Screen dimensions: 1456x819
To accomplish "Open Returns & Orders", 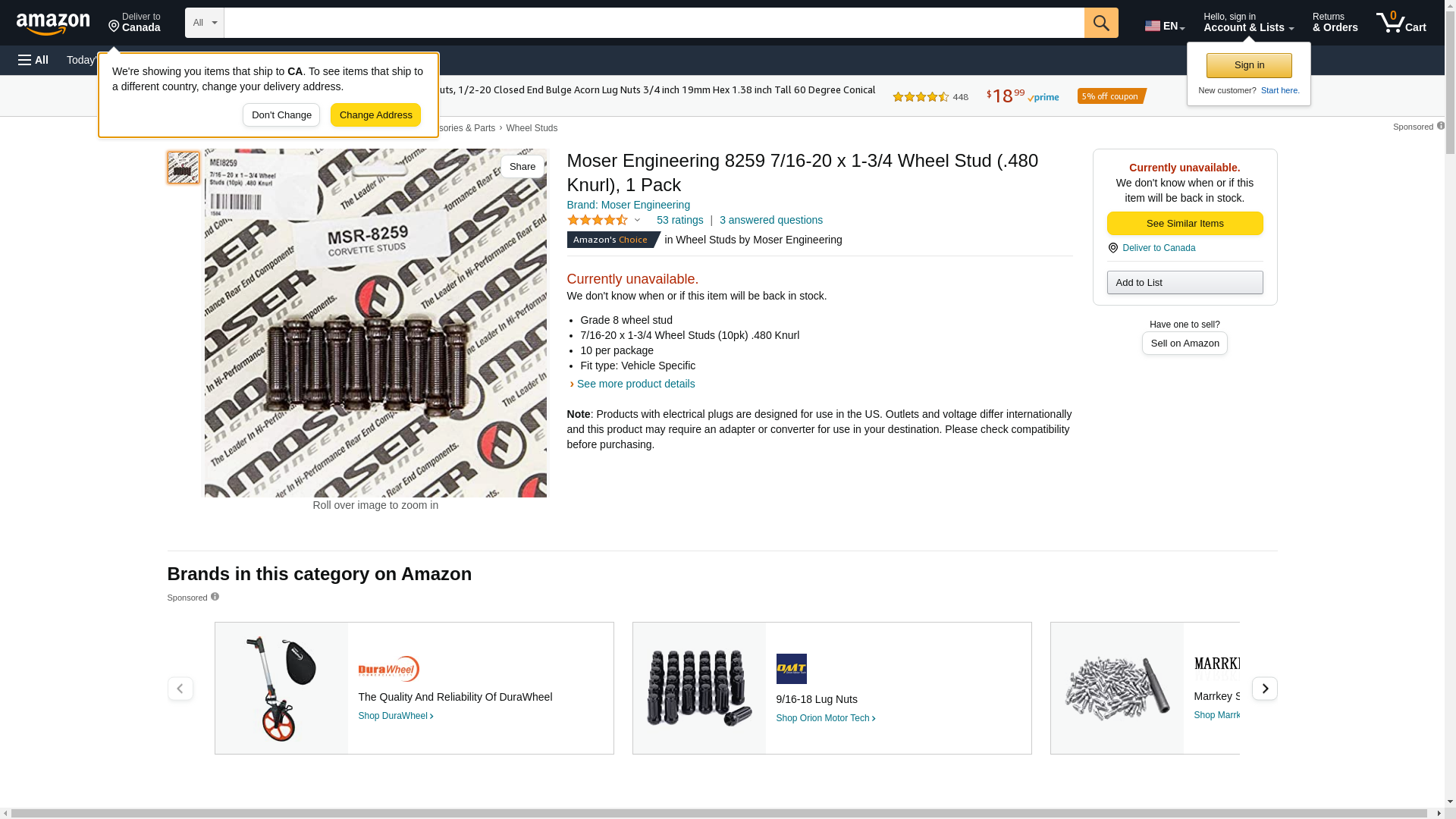I will [1335, 23].
